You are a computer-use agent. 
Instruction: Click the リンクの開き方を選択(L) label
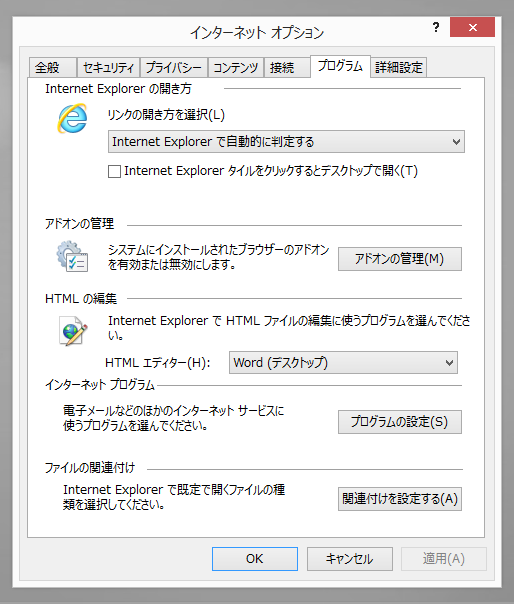coord(166,115)
